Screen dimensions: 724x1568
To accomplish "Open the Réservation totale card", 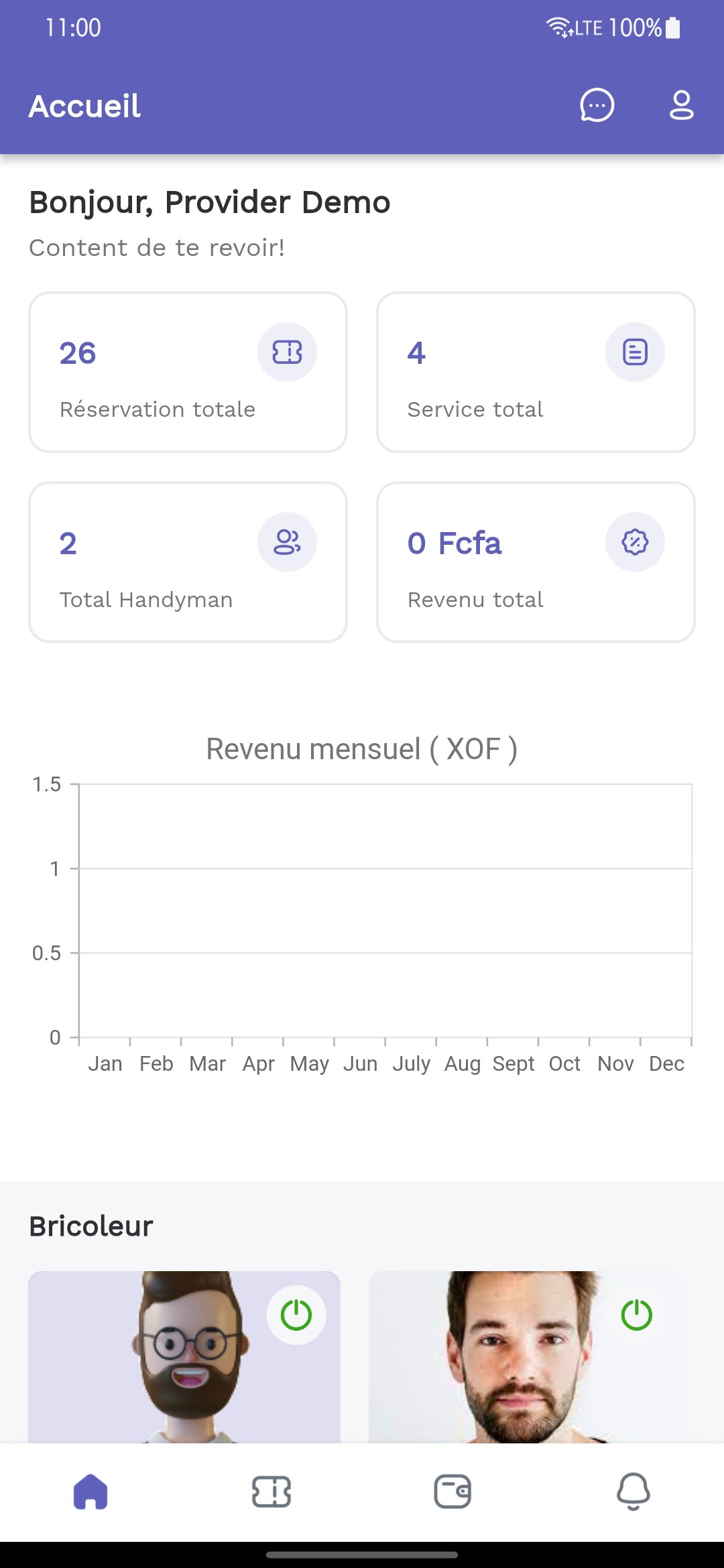I will click(x=188, y=372).
